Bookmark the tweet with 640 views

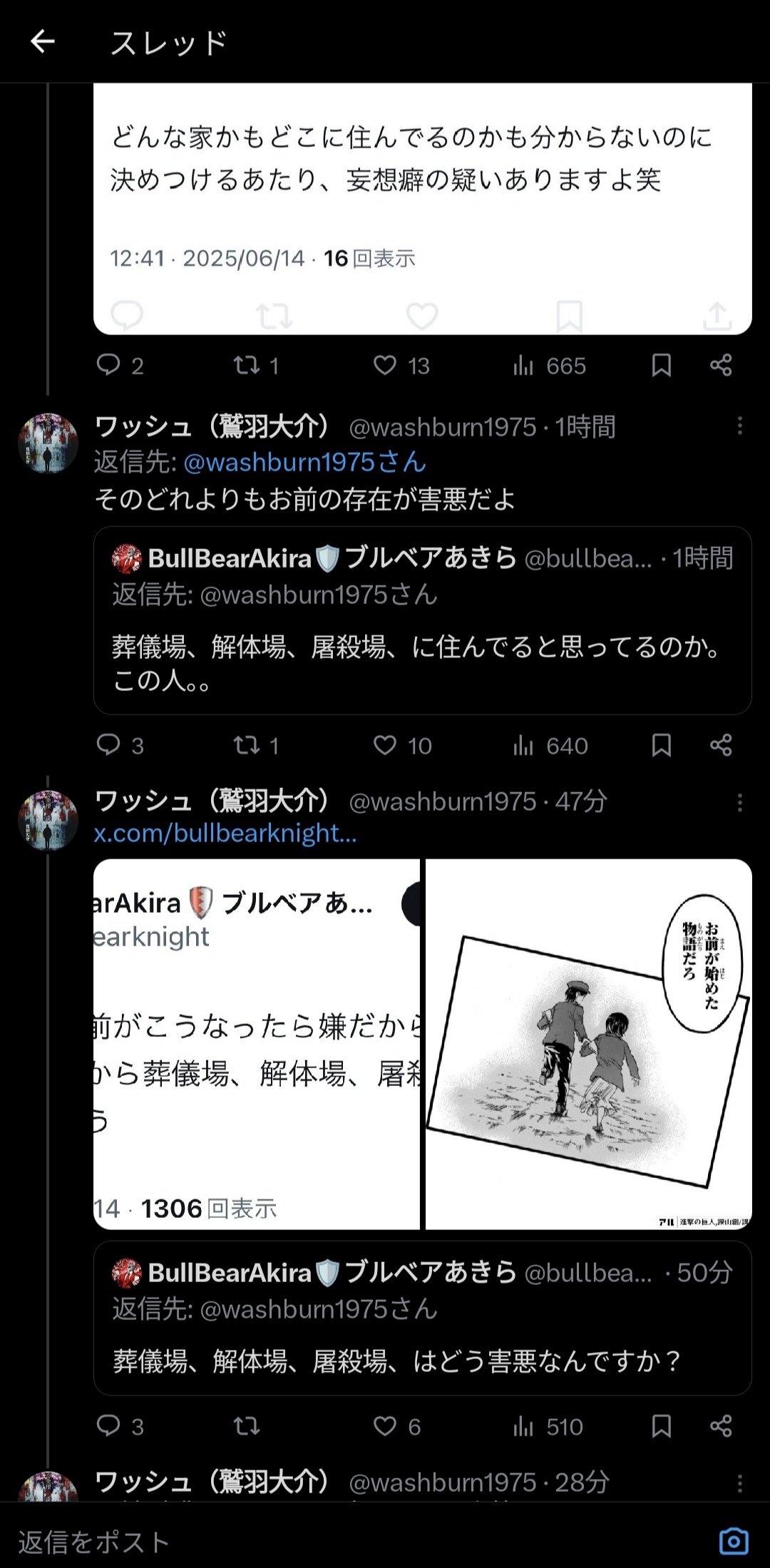[x=661, y=745]
